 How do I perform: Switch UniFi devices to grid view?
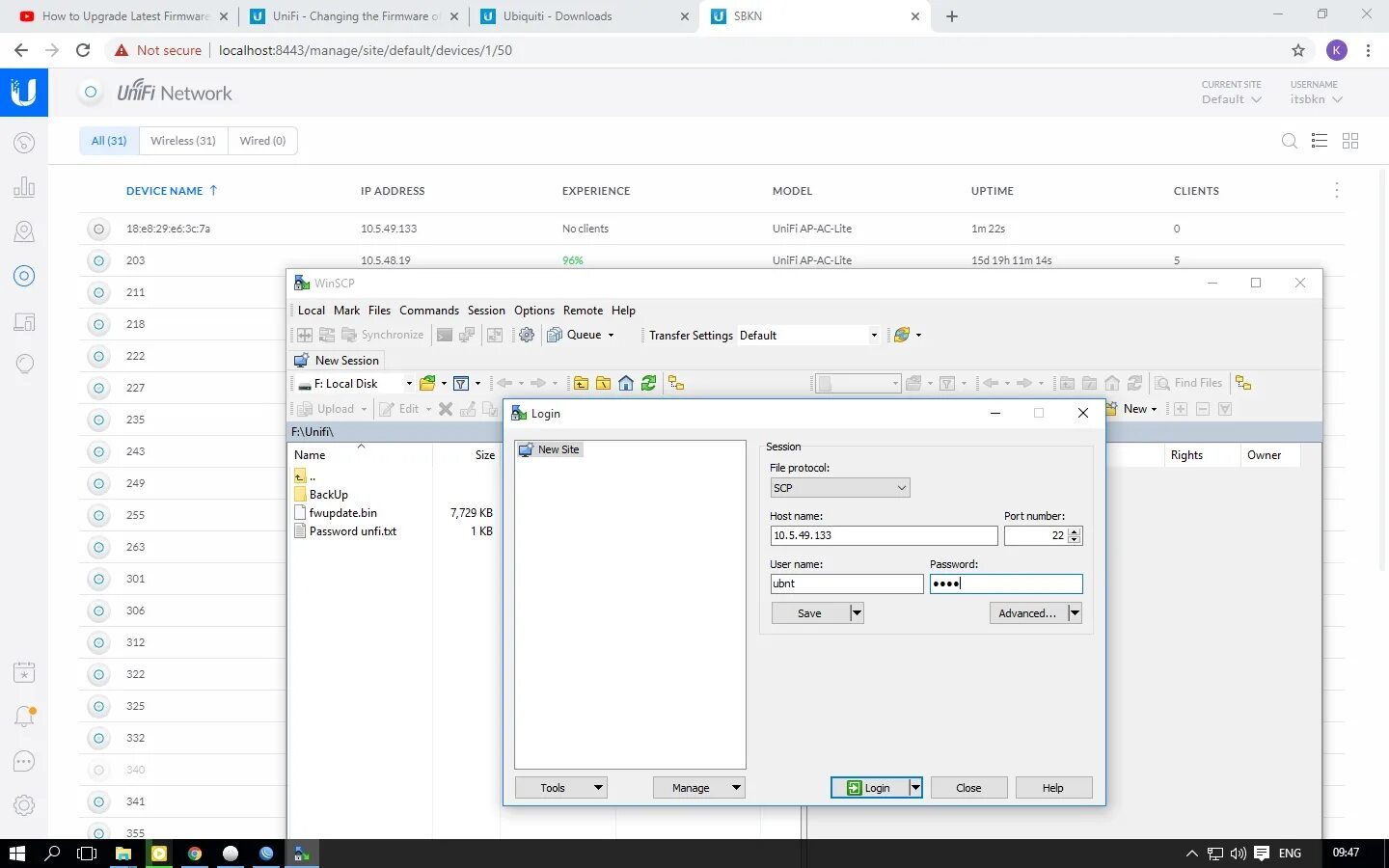pyautogui.click(x=1350, y=141)
